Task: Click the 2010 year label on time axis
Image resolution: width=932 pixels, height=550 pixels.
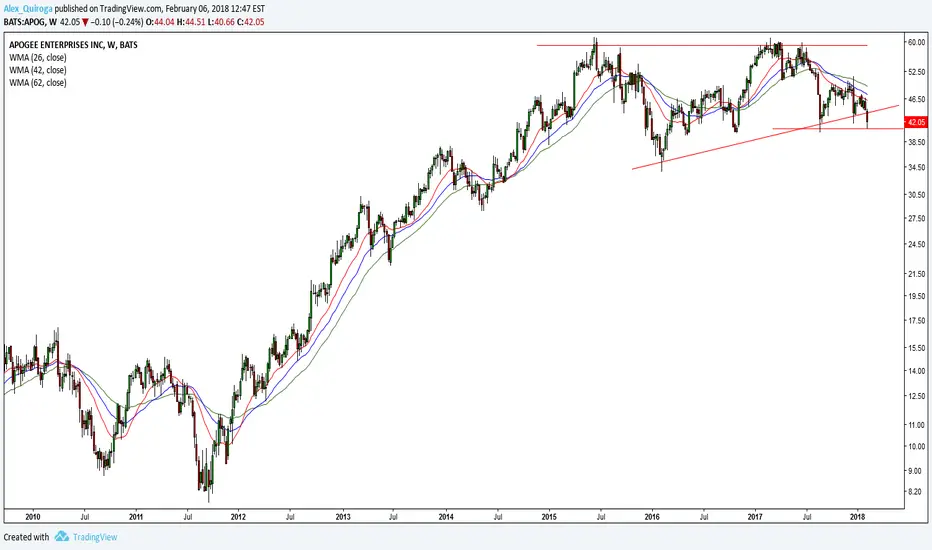Action: coord(33,517)
